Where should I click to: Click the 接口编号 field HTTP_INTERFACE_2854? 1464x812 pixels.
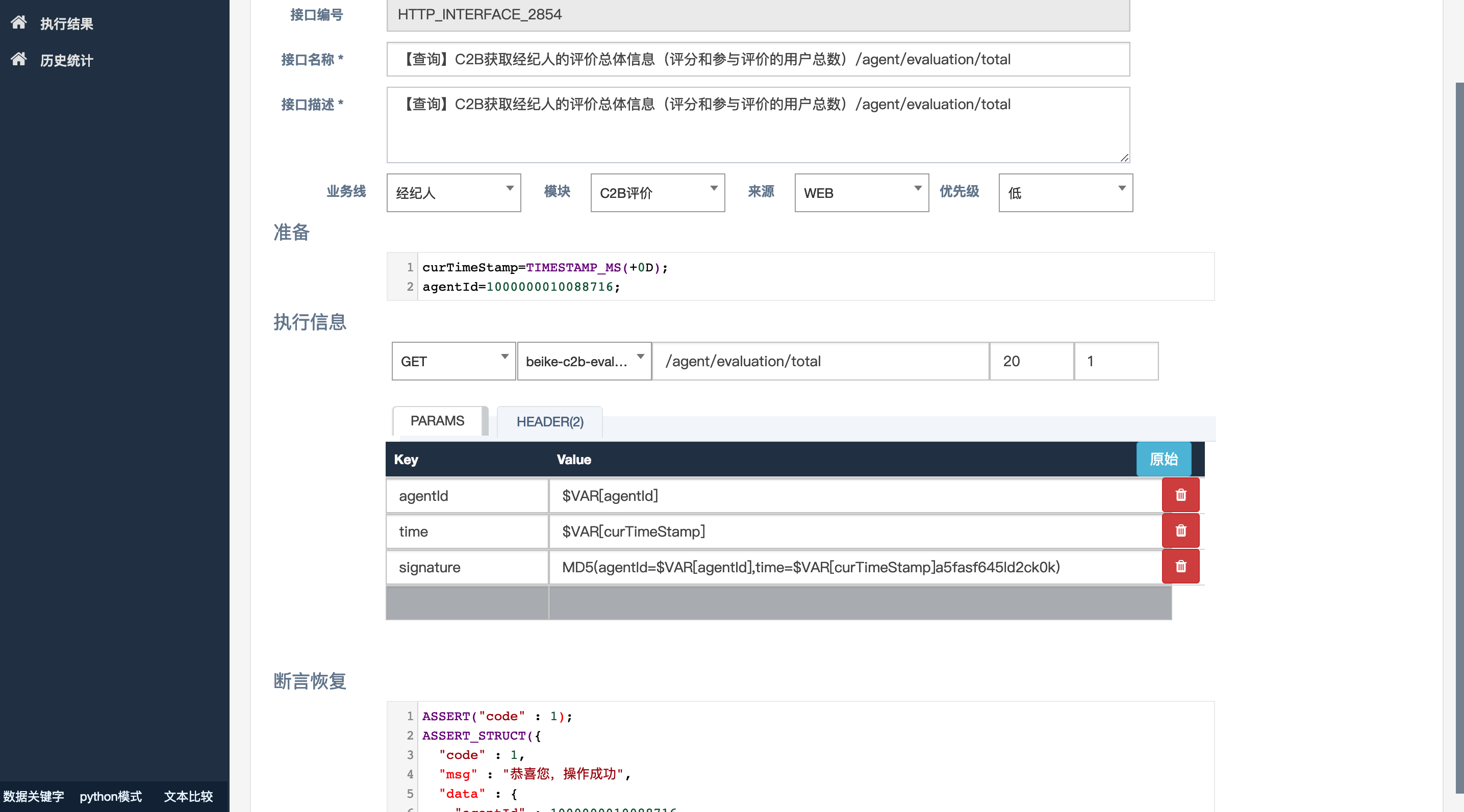[758, 15]
